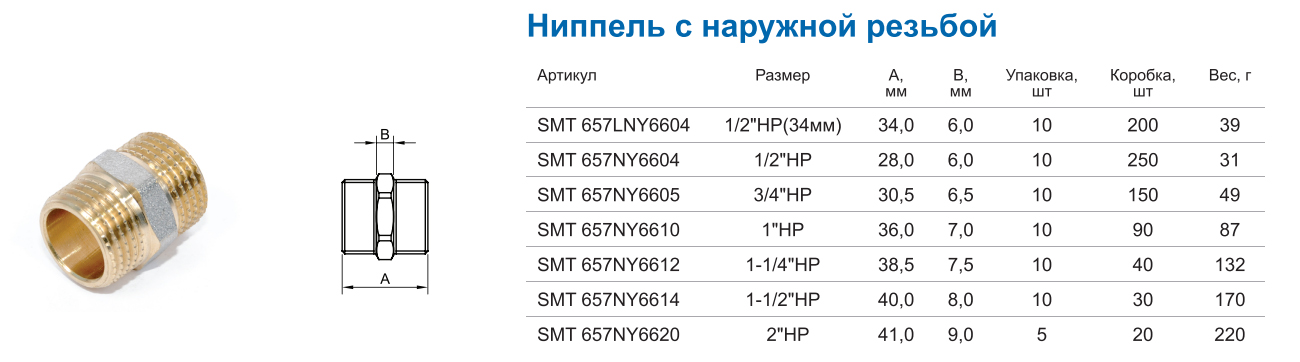Click the 2"НР size cell
Viewport: 1300px width, 362px height.
coord(782,335)
